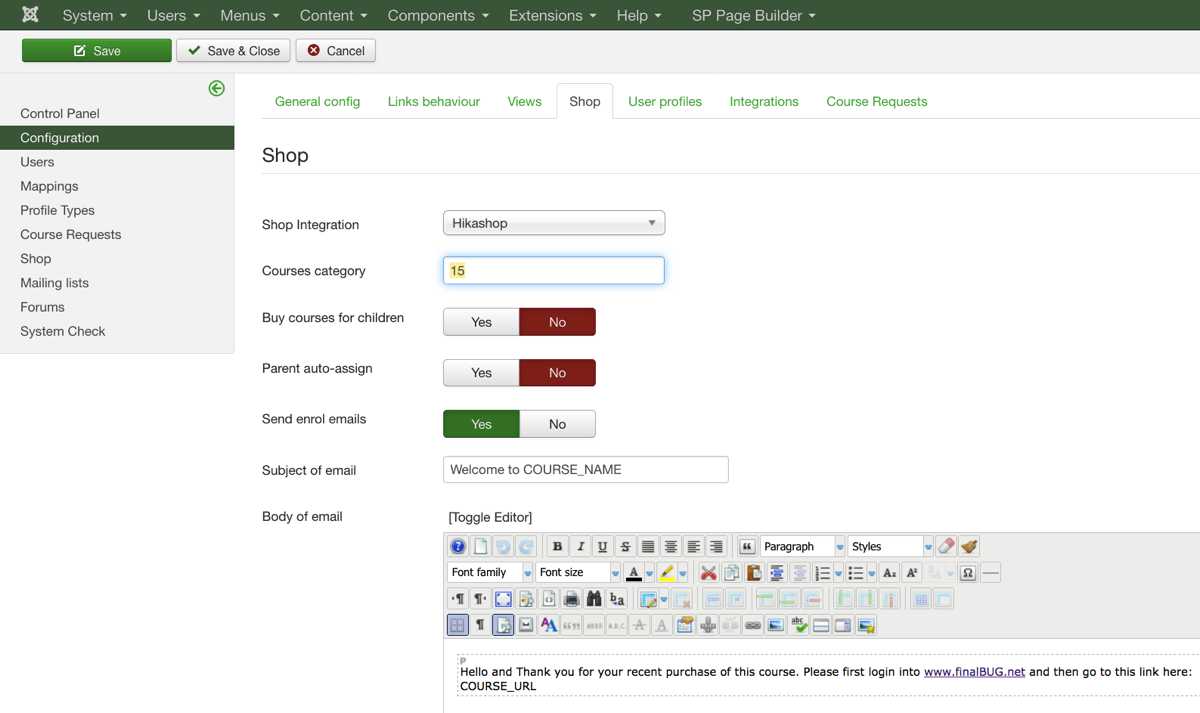The width and height of the screenshot is (1200, 713).
Task: Click the Subject of email text field
Action: 585,469
